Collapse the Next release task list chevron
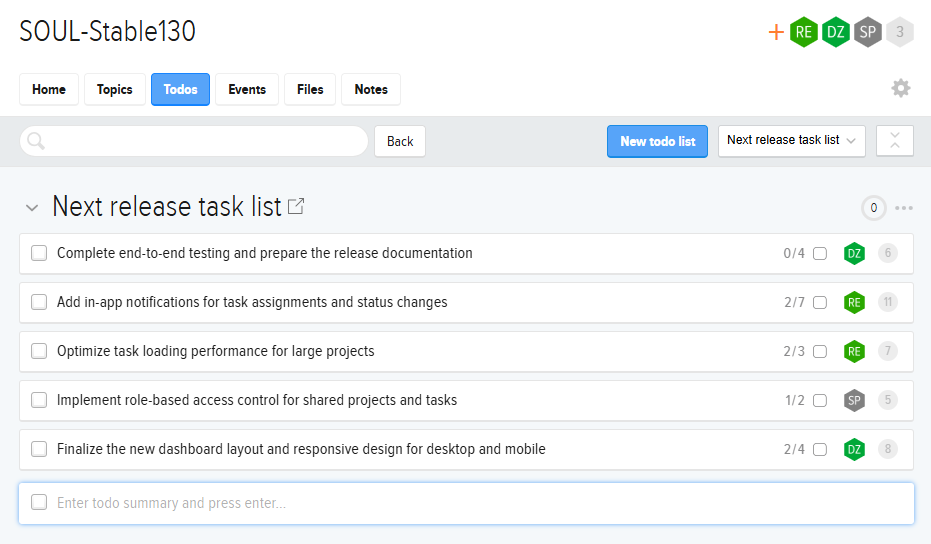931x544 pixels. 32,208
